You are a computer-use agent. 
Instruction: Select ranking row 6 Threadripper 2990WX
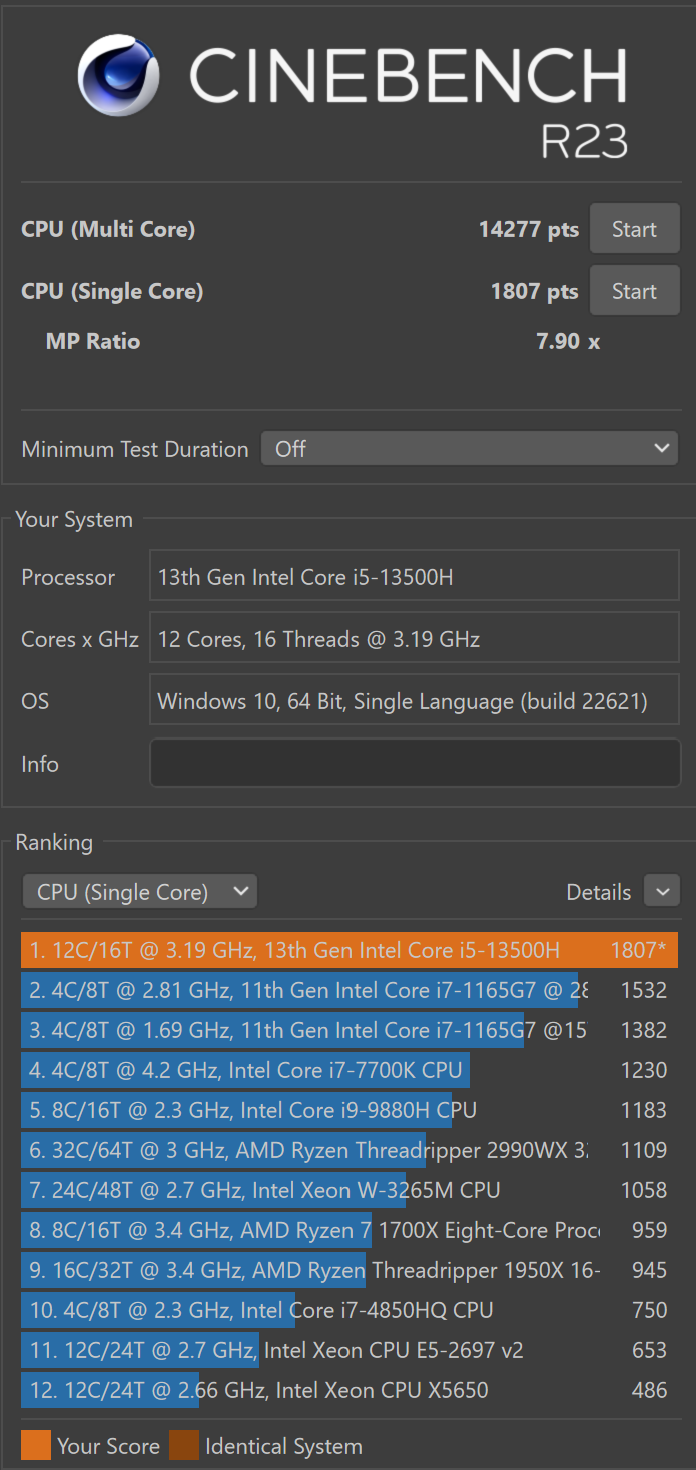[x=349, y=1150]
